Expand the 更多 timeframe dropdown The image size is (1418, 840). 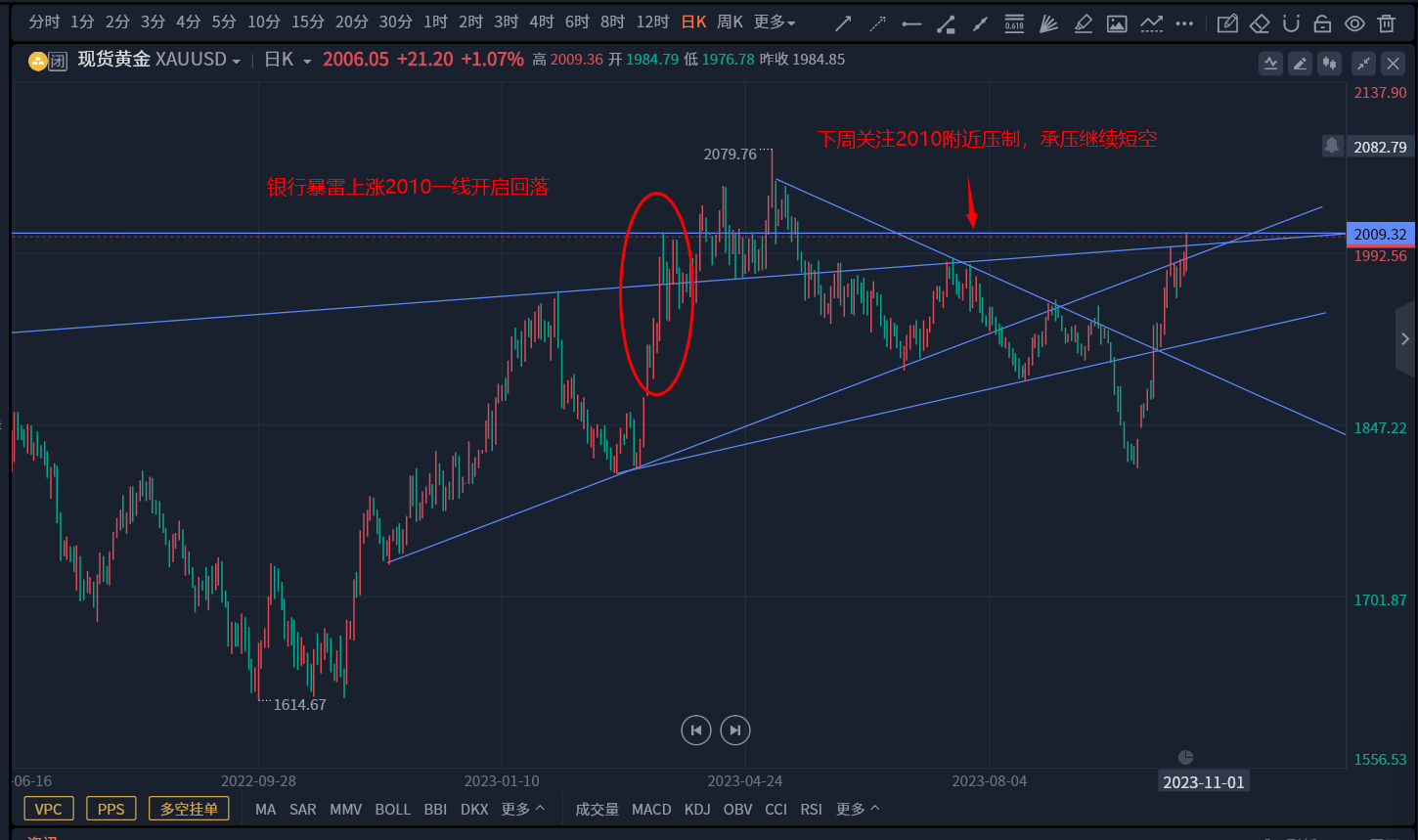pos(775,22)
